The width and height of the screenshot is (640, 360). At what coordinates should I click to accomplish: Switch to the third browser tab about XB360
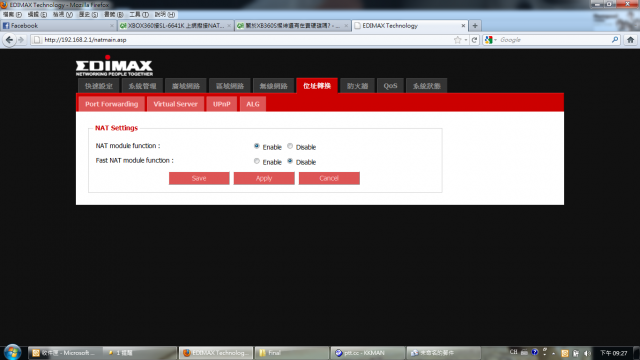coord(293,26)
